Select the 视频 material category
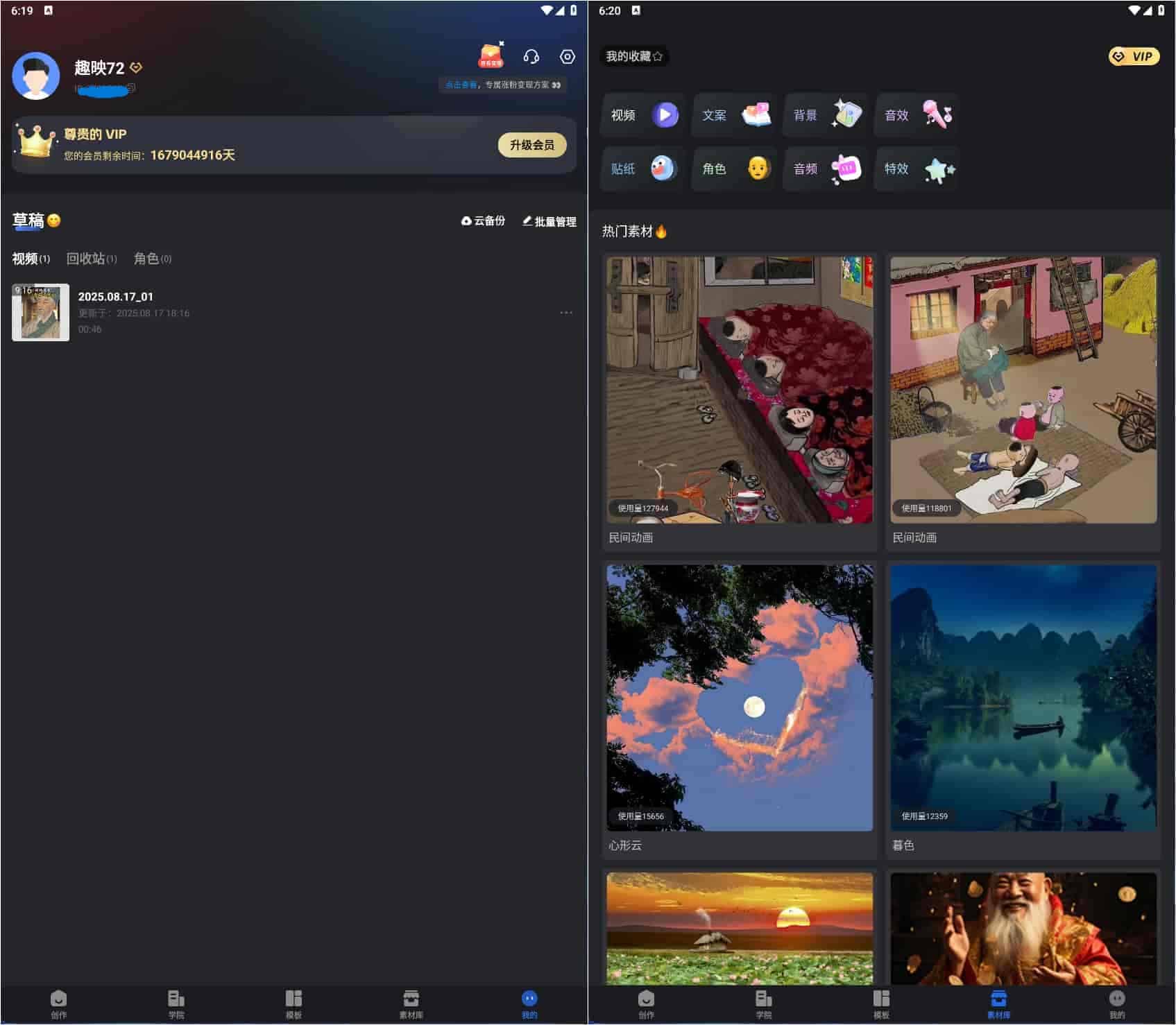Screen dimensions: 1176x1025 point(642,115)
